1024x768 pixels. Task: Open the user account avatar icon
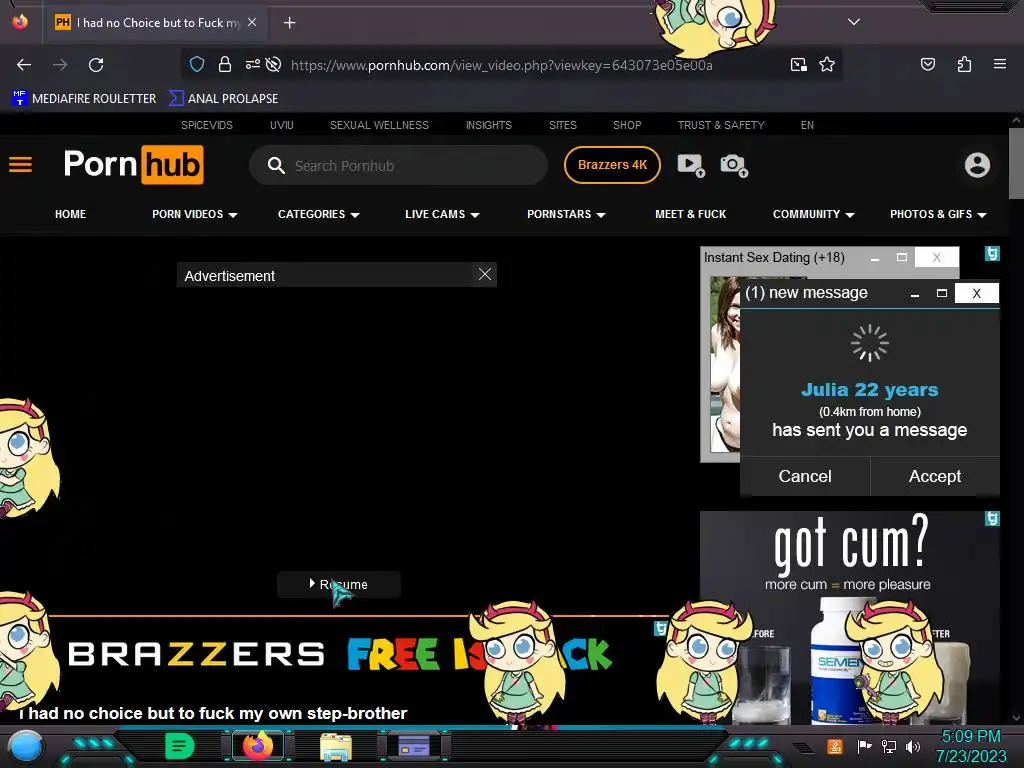tap(977, 165)
